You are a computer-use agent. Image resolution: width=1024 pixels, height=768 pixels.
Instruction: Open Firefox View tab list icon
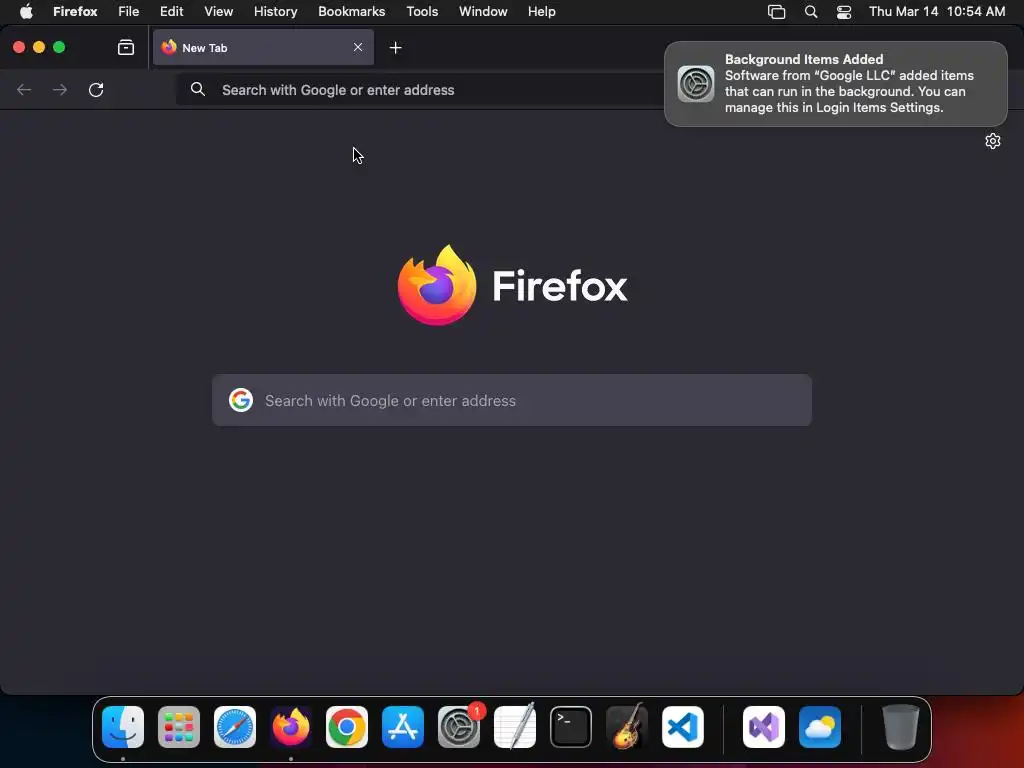coord(125,47)
